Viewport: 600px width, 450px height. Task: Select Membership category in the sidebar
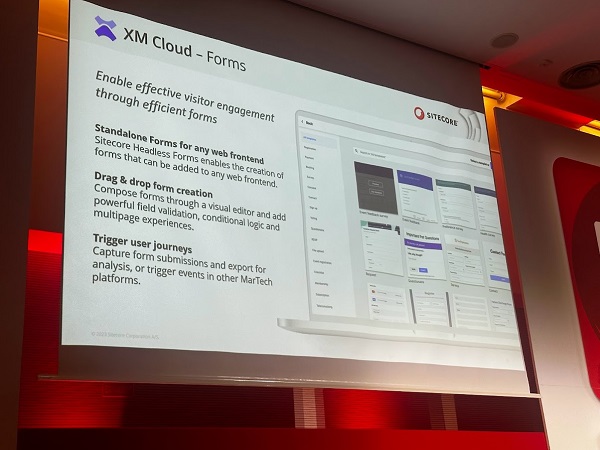click(321, 284)
